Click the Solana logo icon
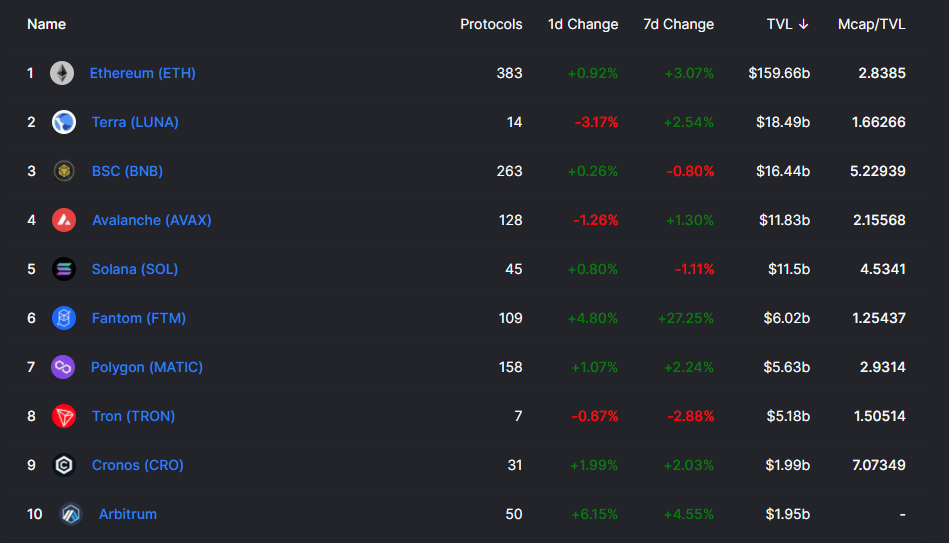 click(x=64, y=269)
